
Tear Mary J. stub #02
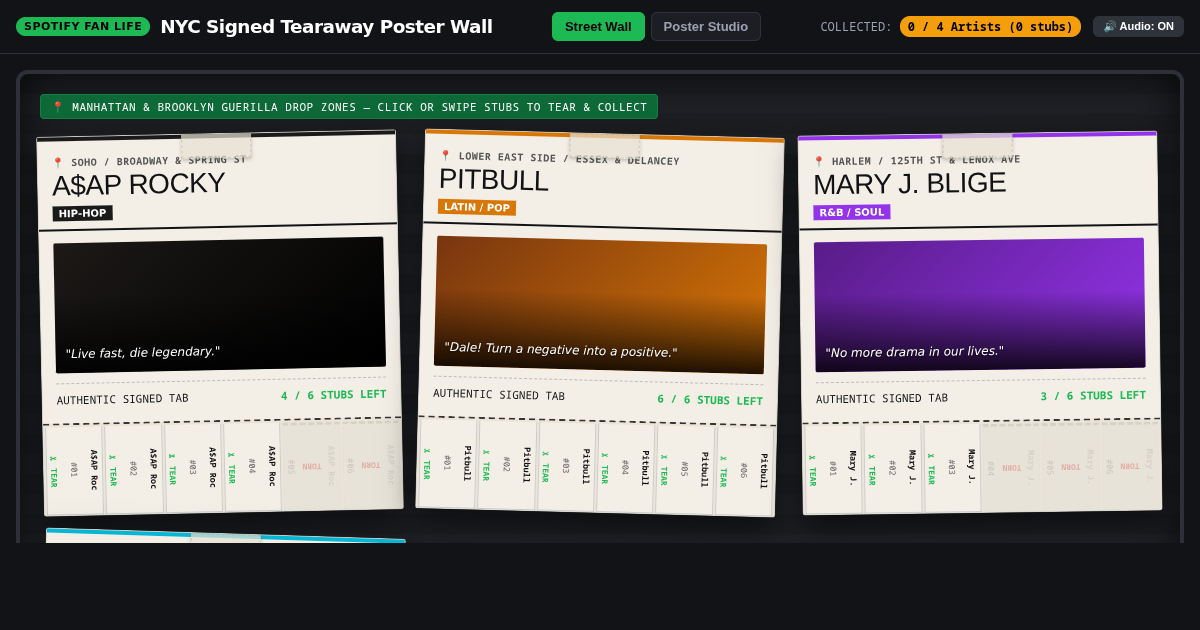[x=892, y=468]
